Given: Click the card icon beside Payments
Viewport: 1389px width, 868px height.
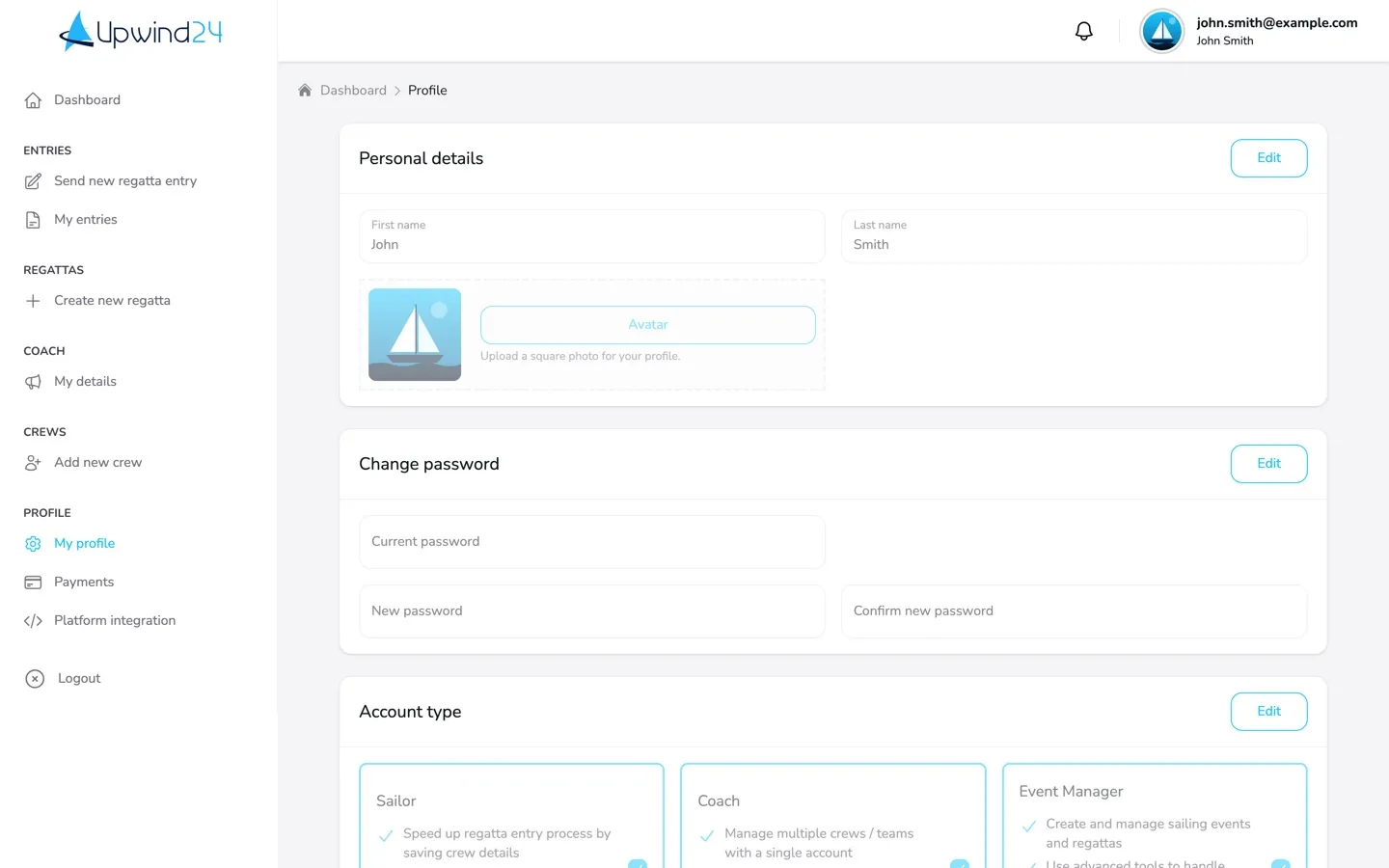Looking at the screenshot, I should 33,583.
